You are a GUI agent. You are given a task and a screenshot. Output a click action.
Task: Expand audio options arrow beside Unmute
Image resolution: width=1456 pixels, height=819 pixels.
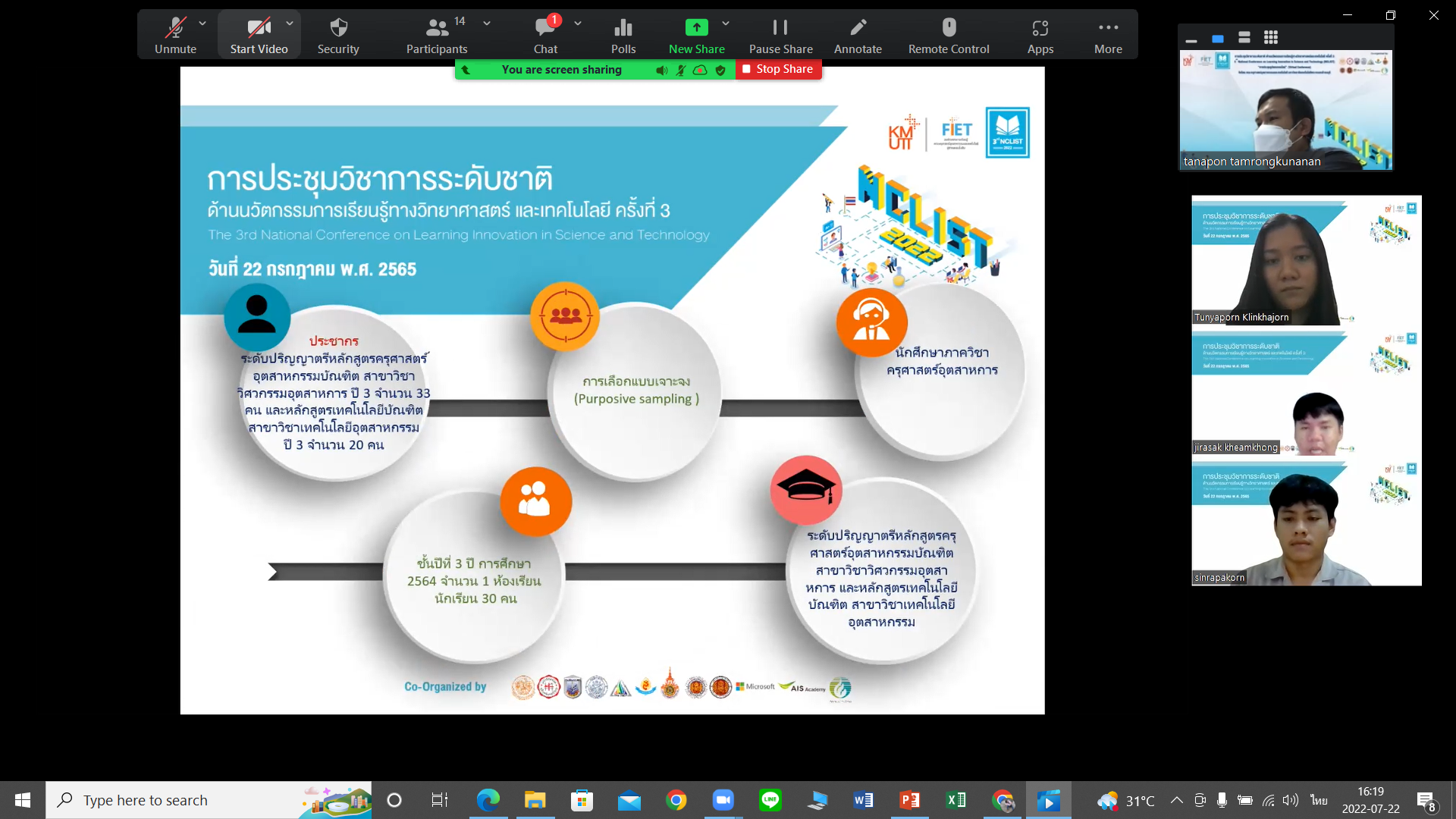[x=202, y=24]
